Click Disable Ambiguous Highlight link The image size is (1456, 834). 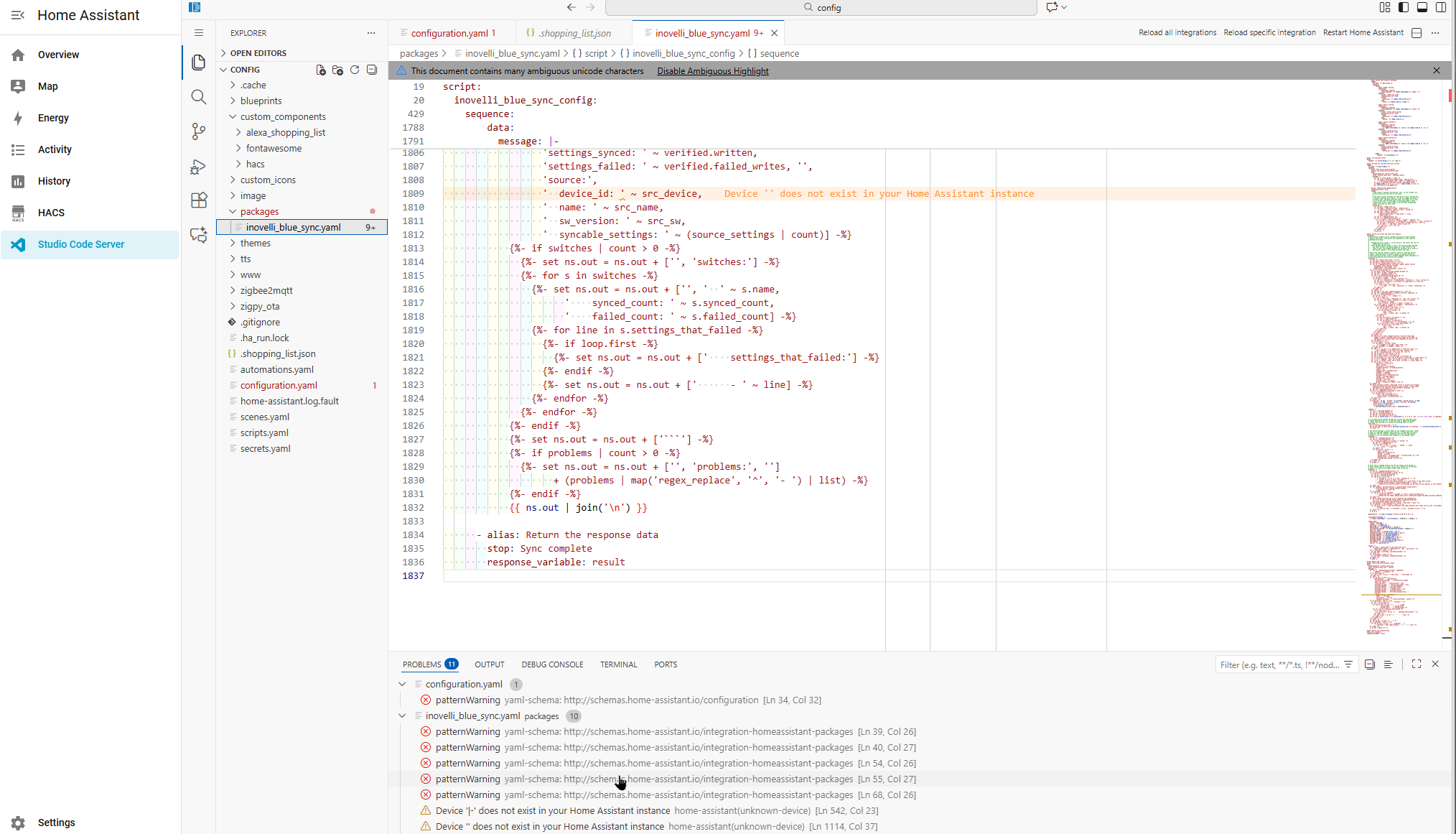pos(712,71)
